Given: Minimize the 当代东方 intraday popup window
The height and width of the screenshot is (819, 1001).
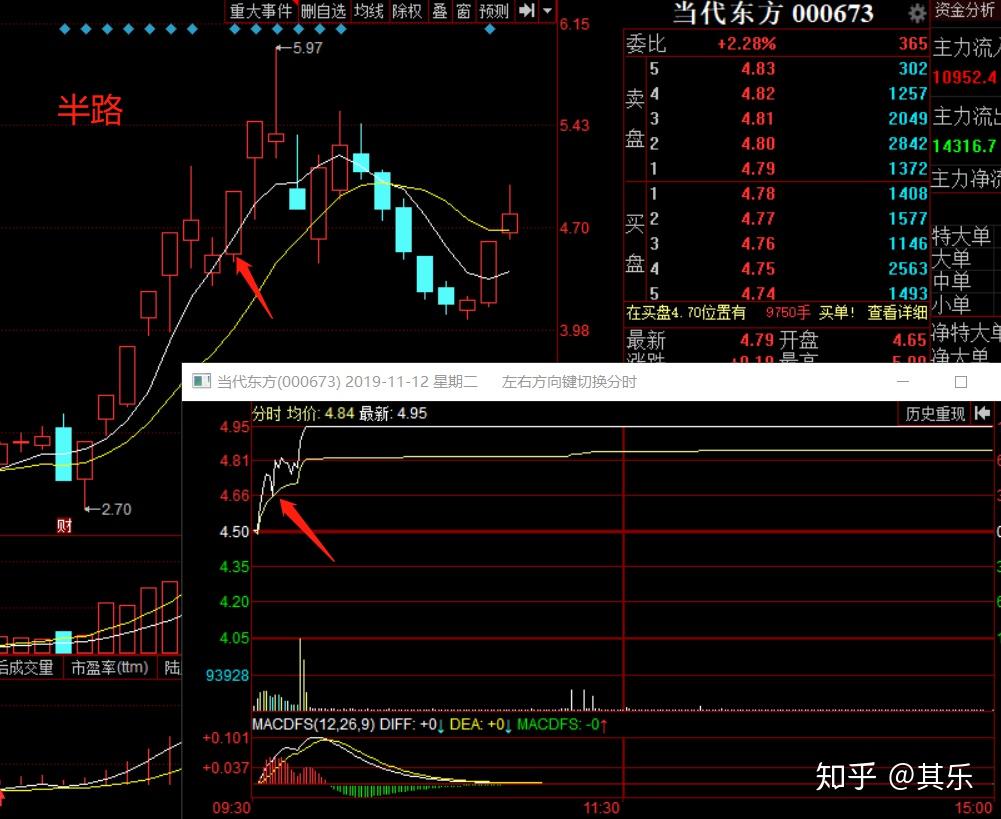Looking at the screenshot, I should coord(903,381).
